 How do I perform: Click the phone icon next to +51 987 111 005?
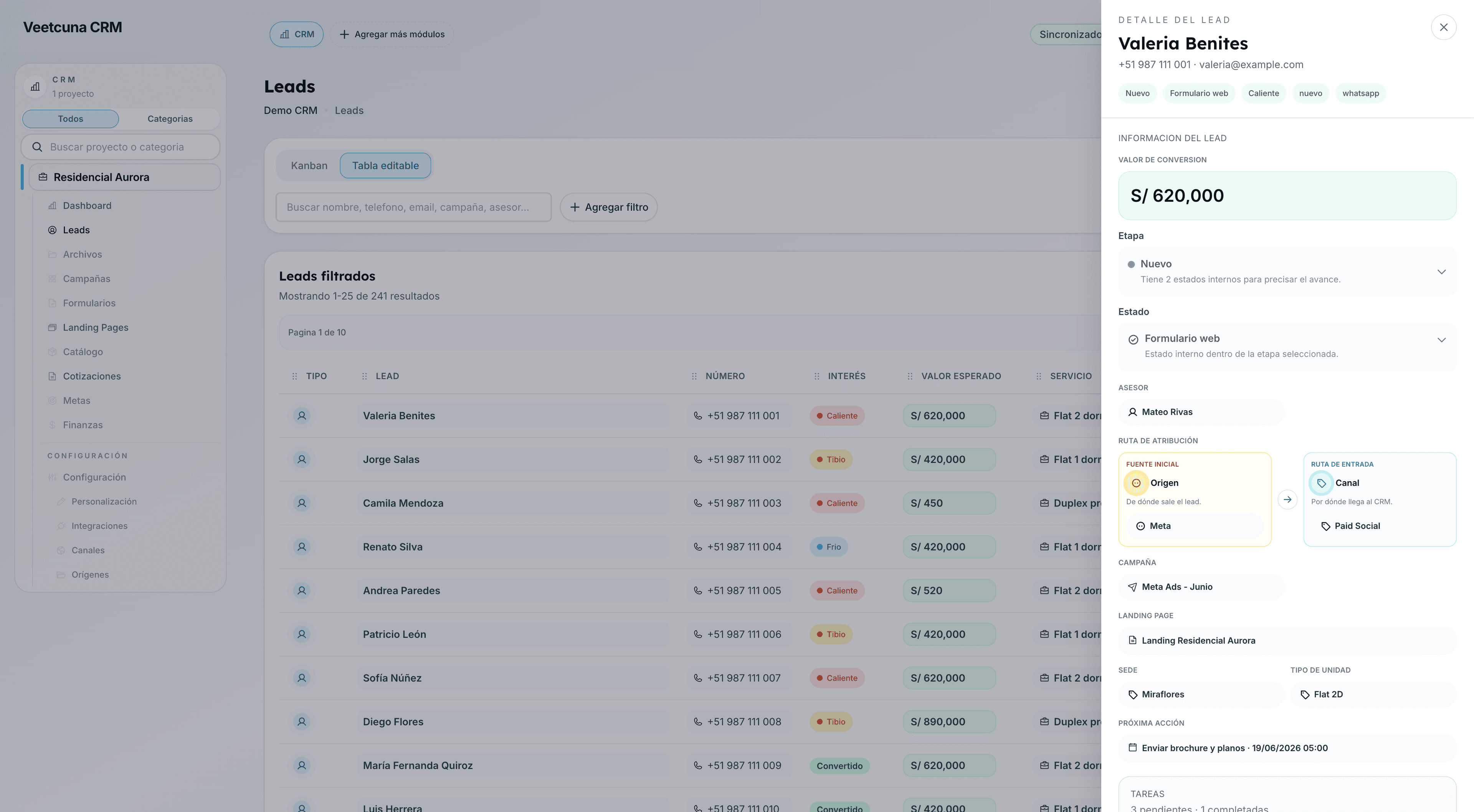coord(697,591)
